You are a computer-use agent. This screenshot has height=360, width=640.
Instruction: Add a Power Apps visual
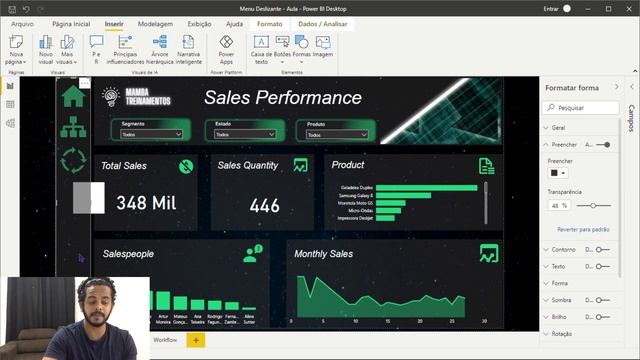pyautogui.click(x=226, y=49)
